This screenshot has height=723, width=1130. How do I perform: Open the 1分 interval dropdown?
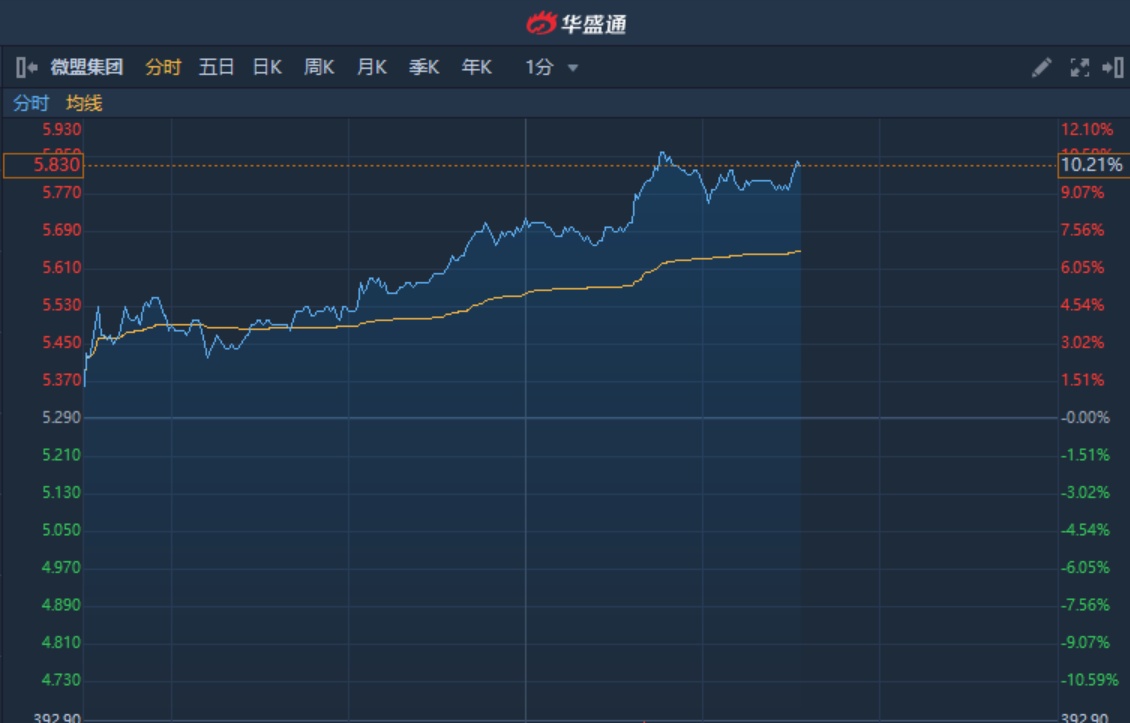coord(540,68)
